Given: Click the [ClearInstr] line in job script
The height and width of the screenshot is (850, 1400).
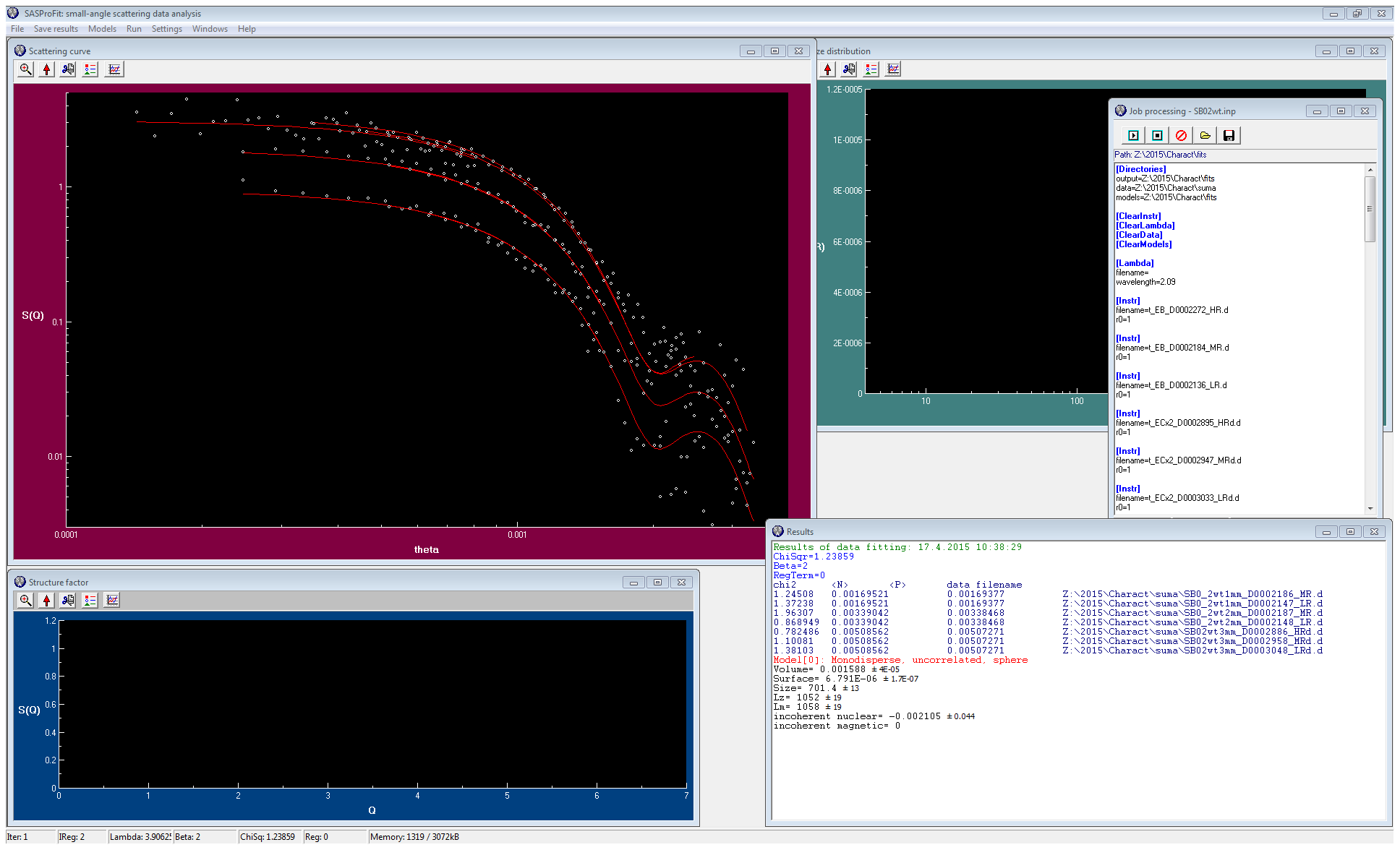Looking at the screenshot, I should pos(1138,216).
